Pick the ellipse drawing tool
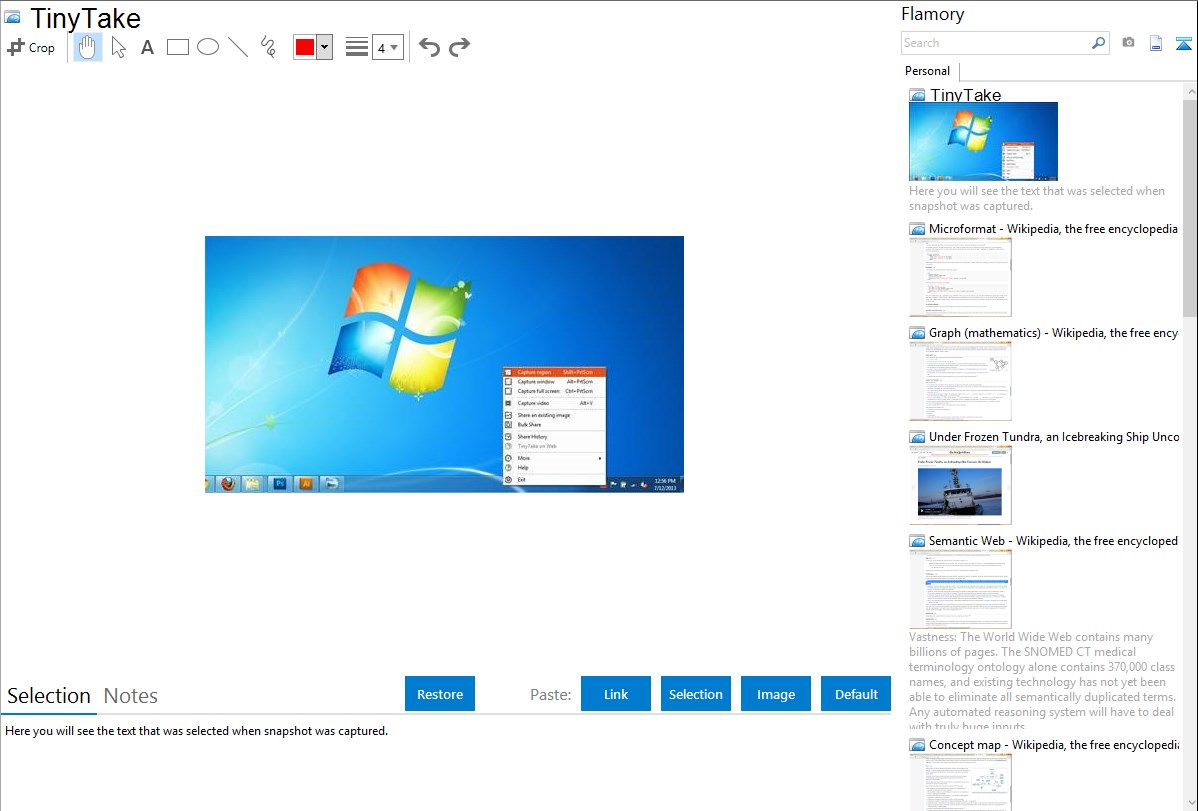This screenshot has height=811, width=1198. (208, 47)
